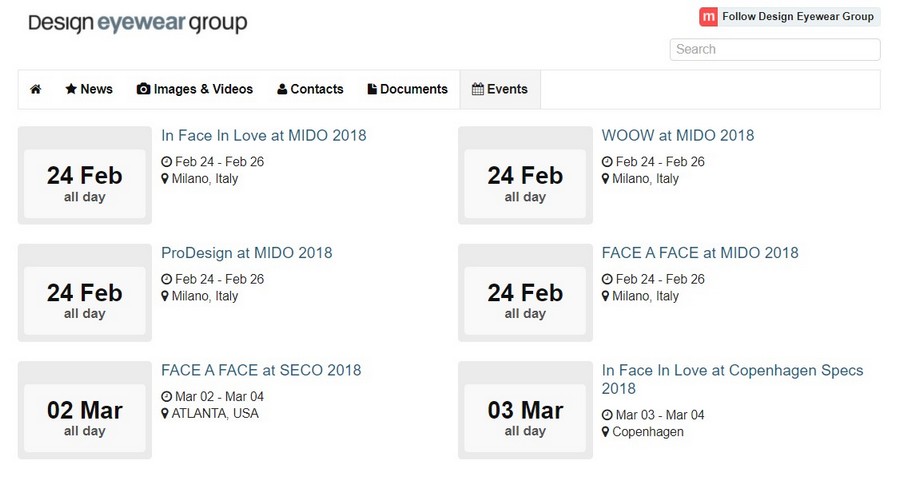Open the News tab
The height and width of the screenshot is (477, 900).
(x=89, y=89)
